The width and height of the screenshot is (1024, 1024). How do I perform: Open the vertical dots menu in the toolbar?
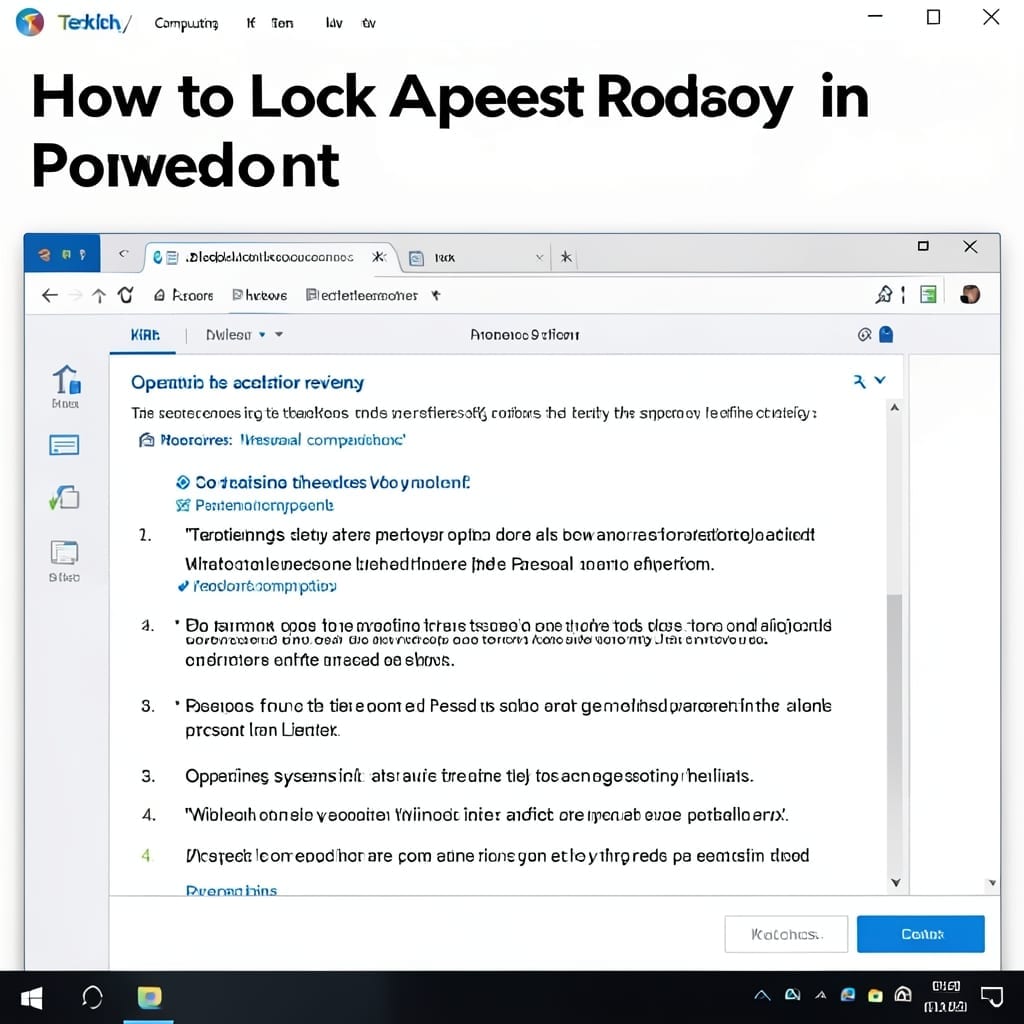903,295
